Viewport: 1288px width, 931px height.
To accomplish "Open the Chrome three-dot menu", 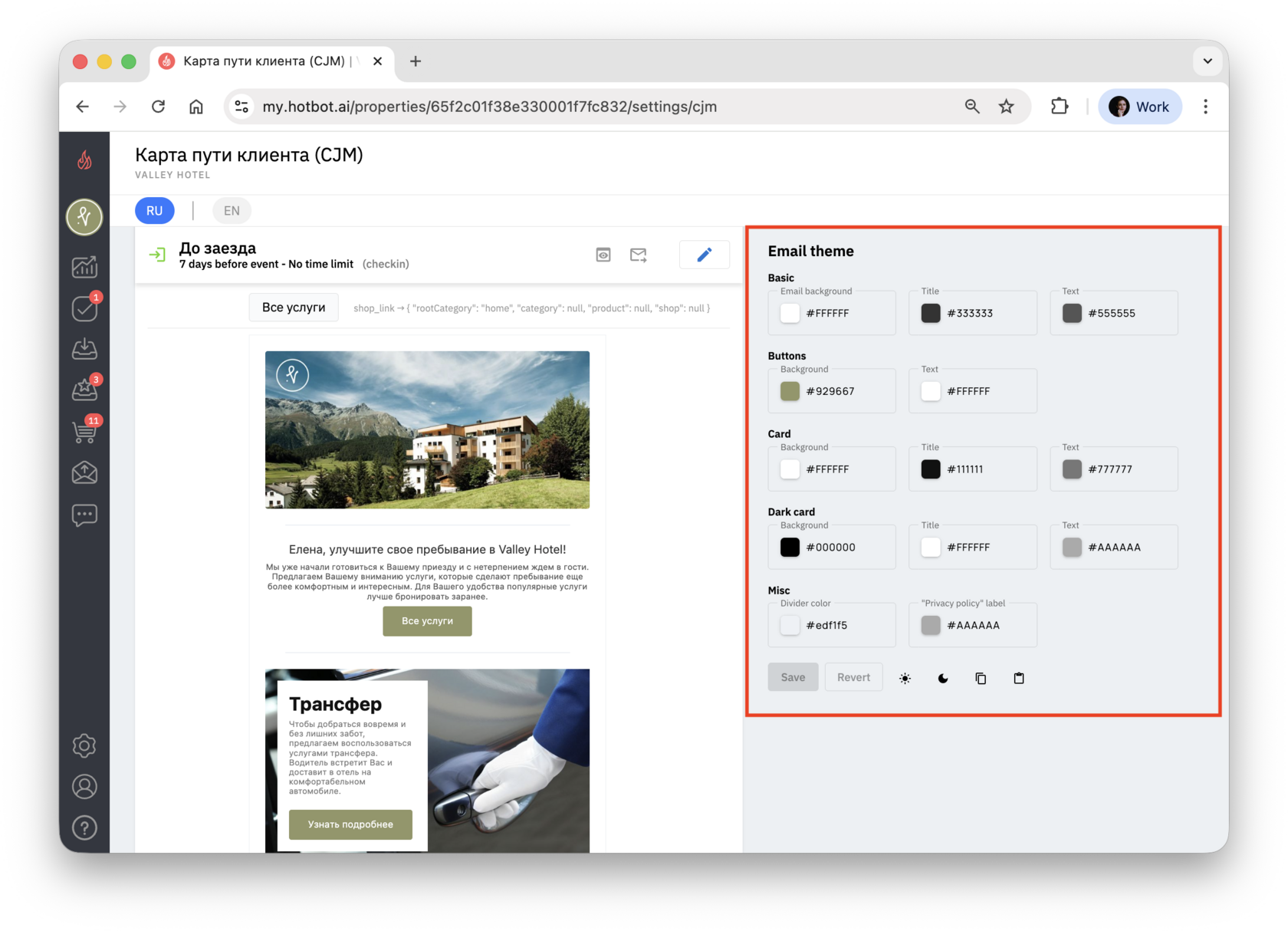I will tap(1205, 107).
